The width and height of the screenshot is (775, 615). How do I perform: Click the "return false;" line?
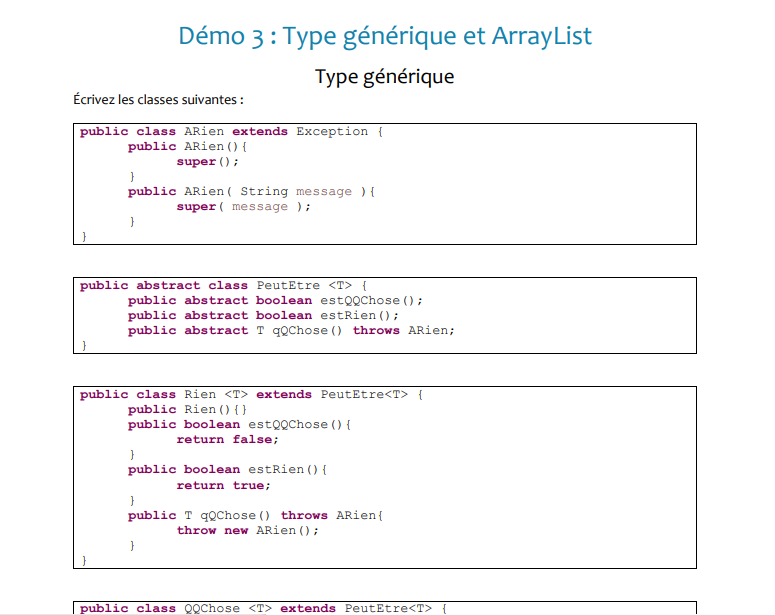227,439
